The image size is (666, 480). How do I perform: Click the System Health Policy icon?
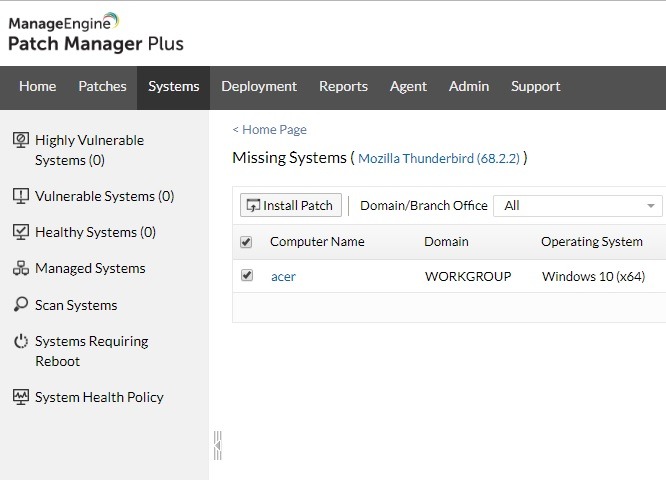click(x=21, y=397)
